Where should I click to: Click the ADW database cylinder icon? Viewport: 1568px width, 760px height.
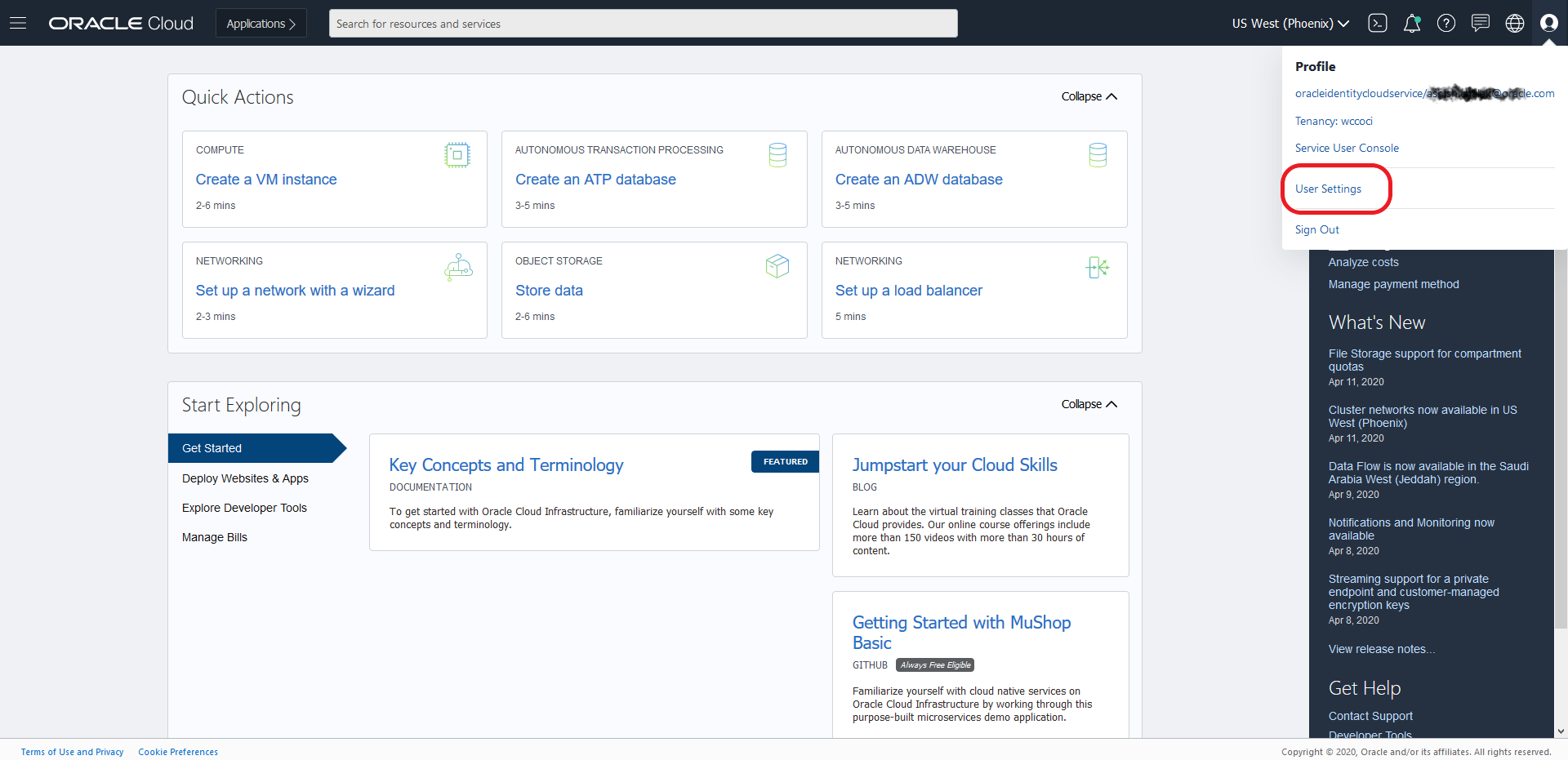tap(1098, 155)
